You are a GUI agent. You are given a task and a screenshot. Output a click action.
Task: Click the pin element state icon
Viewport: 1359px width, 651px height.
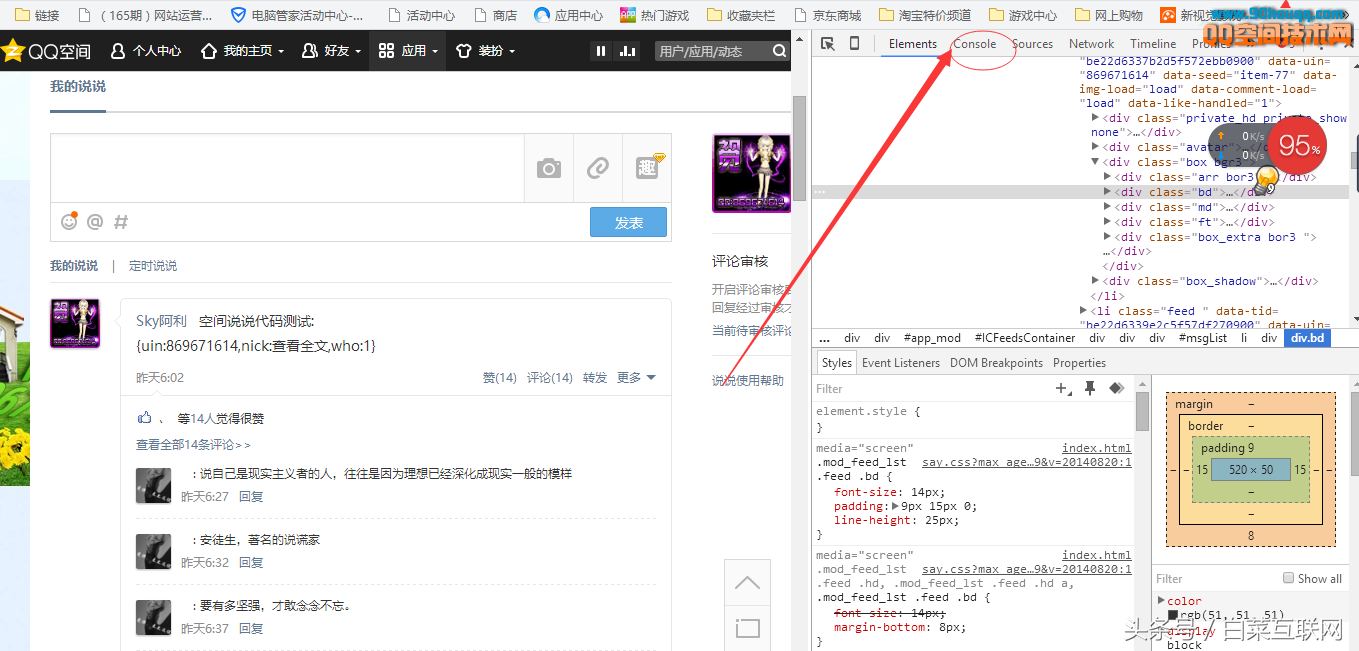point(1091,388)
